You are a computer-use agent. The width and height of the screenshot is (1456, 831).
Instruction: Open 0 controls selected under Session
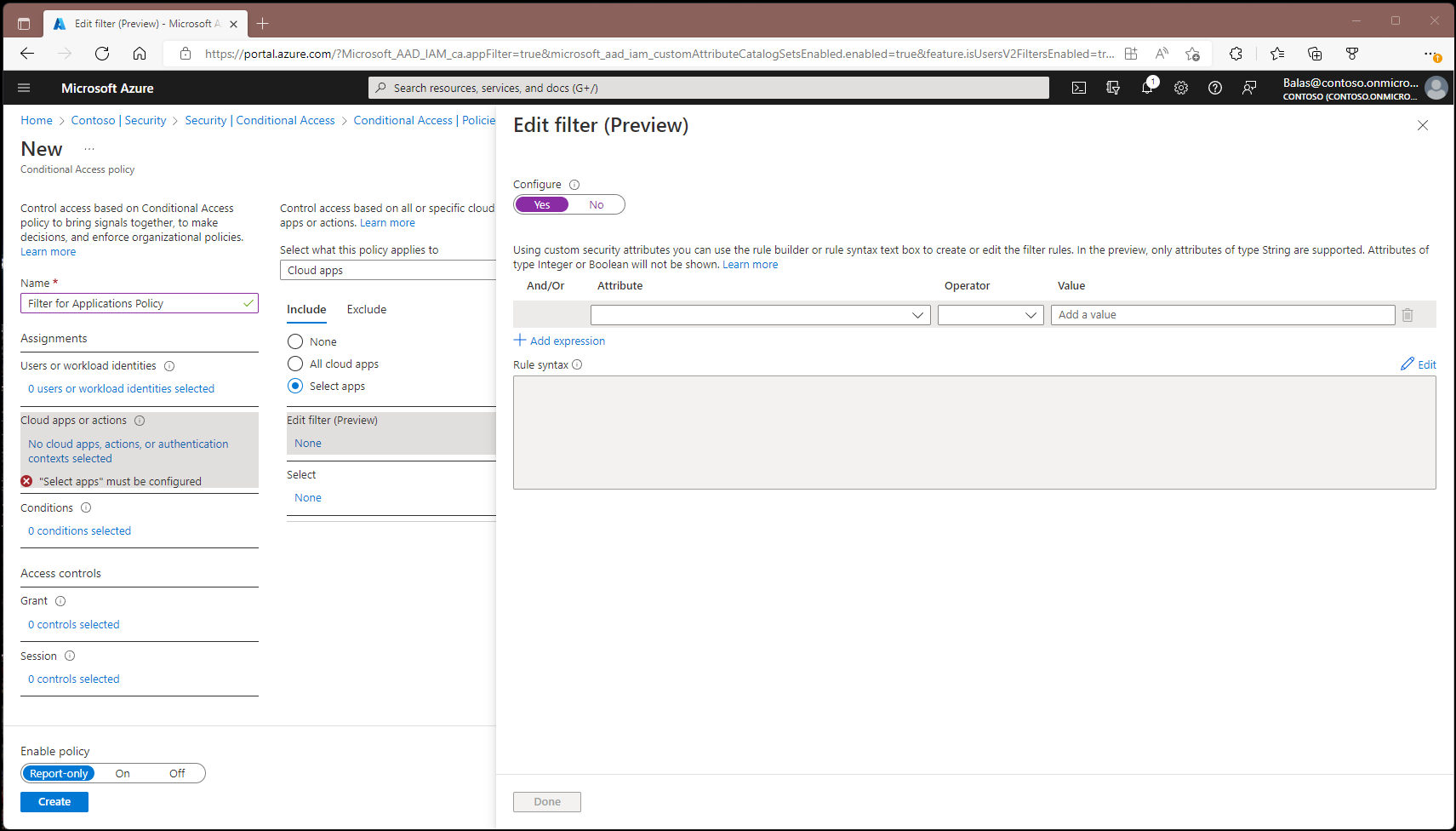73,679
